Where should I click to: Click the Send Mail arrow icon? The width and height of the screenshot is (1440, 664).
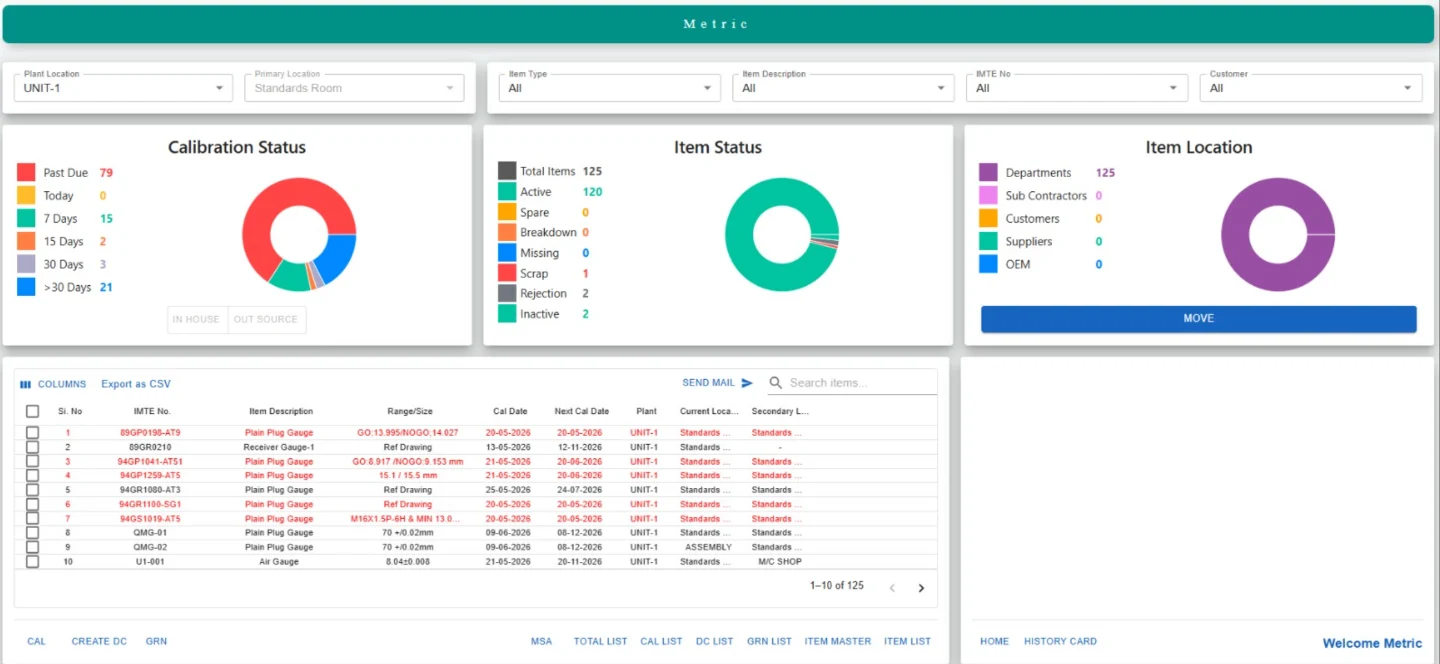coord(747,383)
